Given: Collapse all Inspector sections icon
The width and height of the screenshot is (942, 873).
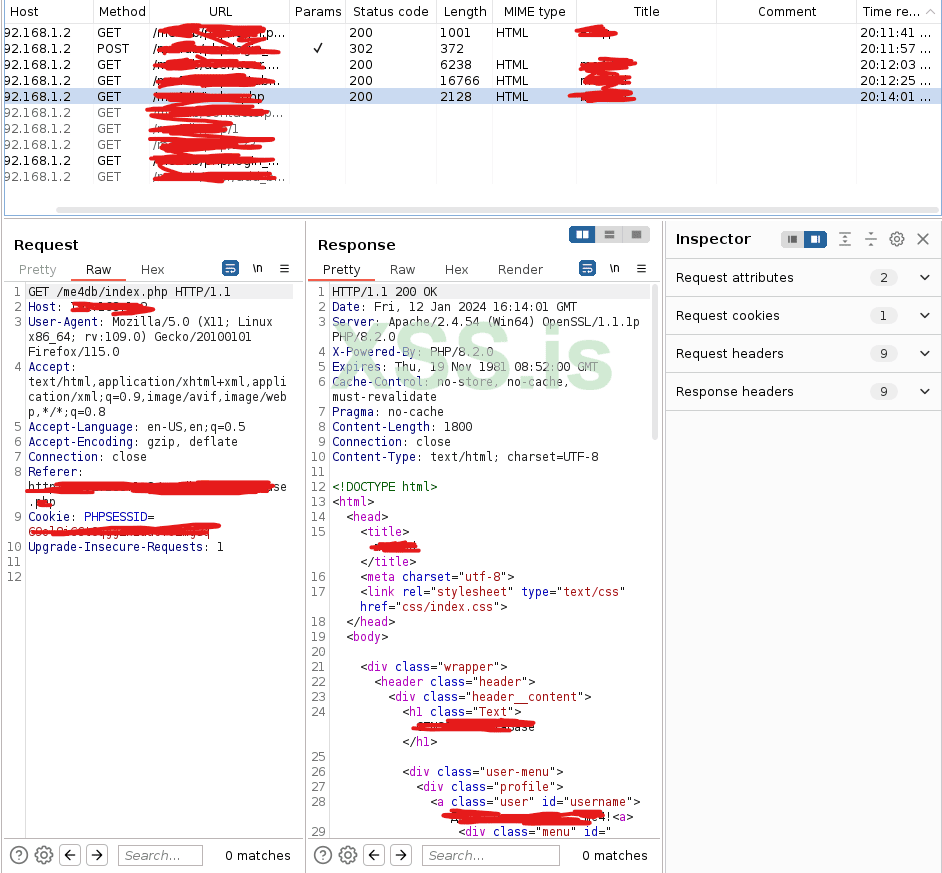Looking at the screenshot, I should pyautogui.click(x=871, y=239).
